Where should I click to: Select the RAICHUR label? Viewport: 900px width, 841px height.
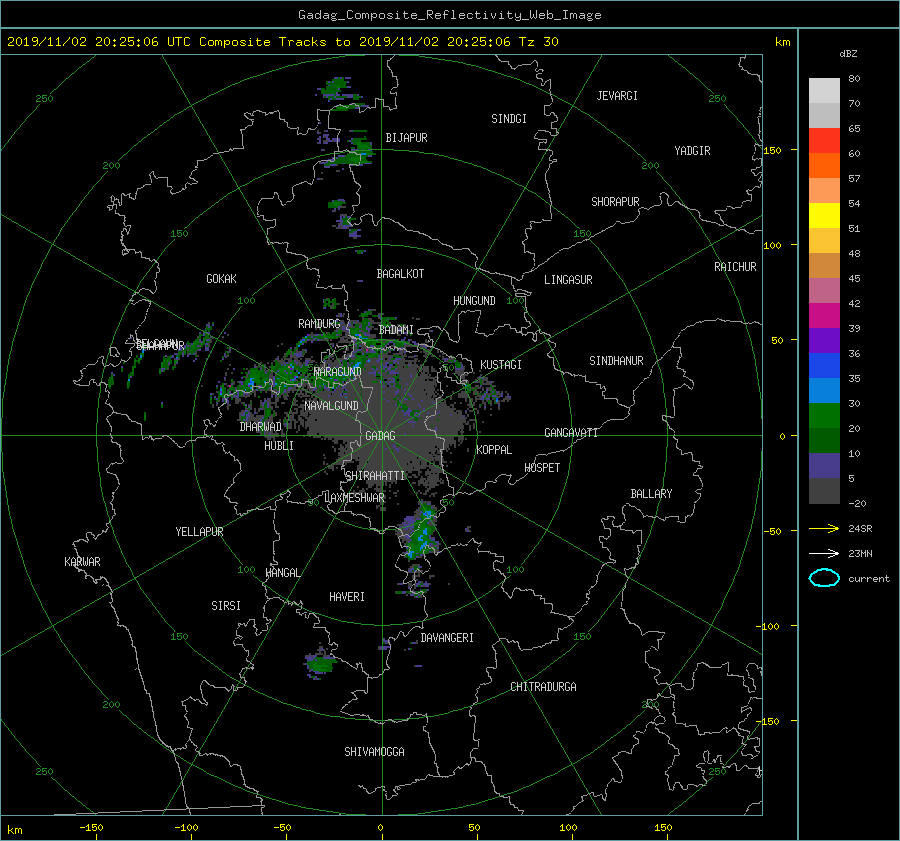pyautogui.click(x=735, y=267)
